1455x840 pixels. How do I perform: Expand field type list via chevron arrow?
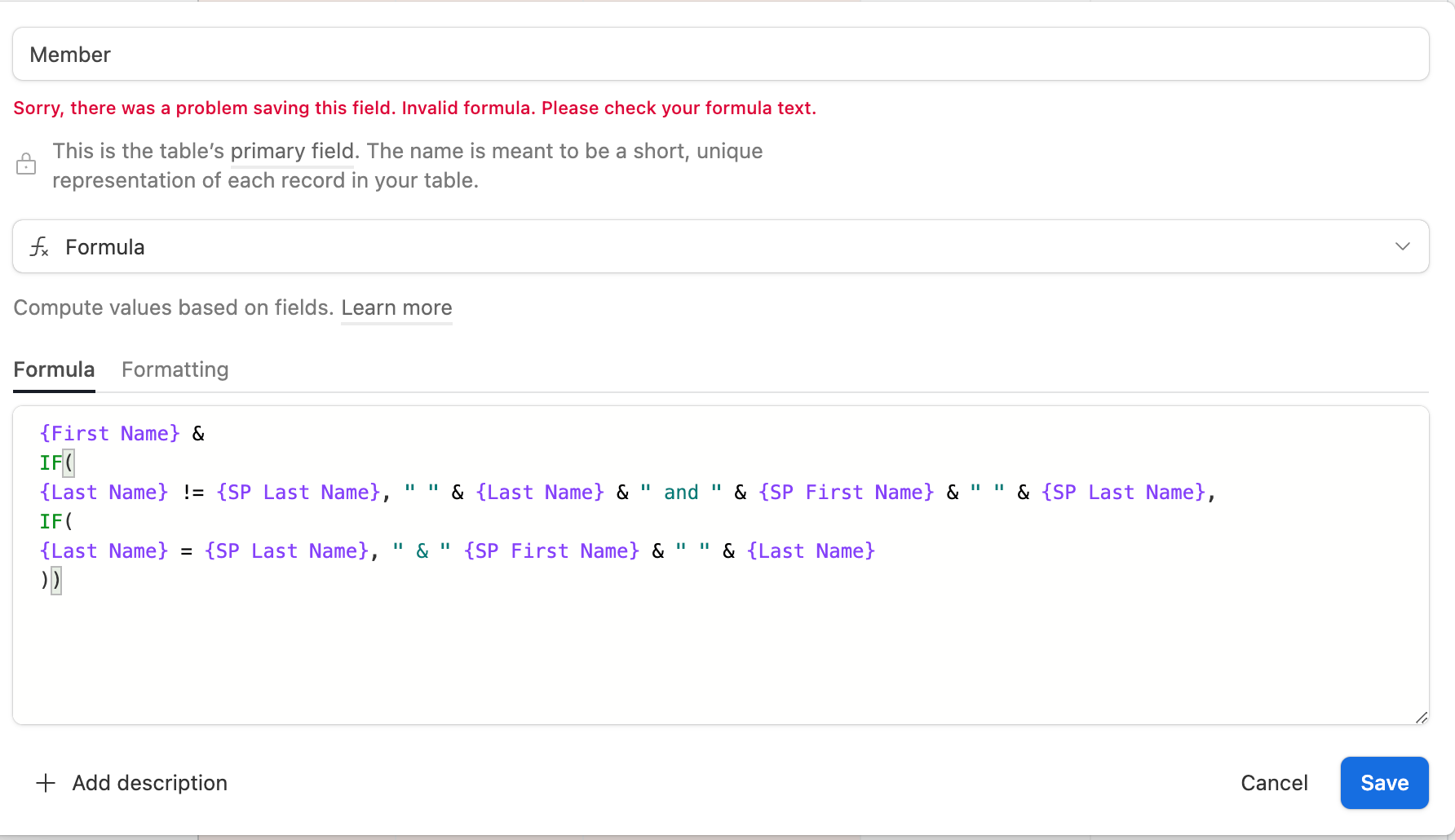(1402, 246)
